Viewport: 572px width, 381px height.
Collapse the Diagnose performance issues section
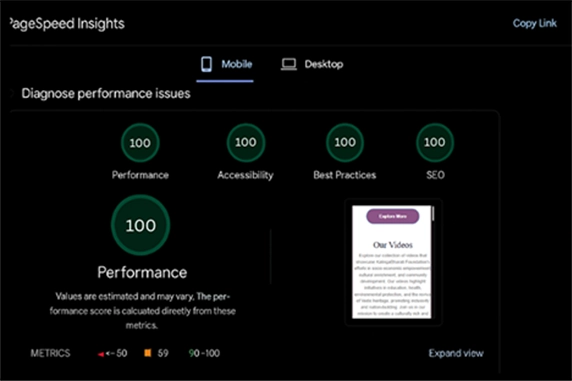12,93
